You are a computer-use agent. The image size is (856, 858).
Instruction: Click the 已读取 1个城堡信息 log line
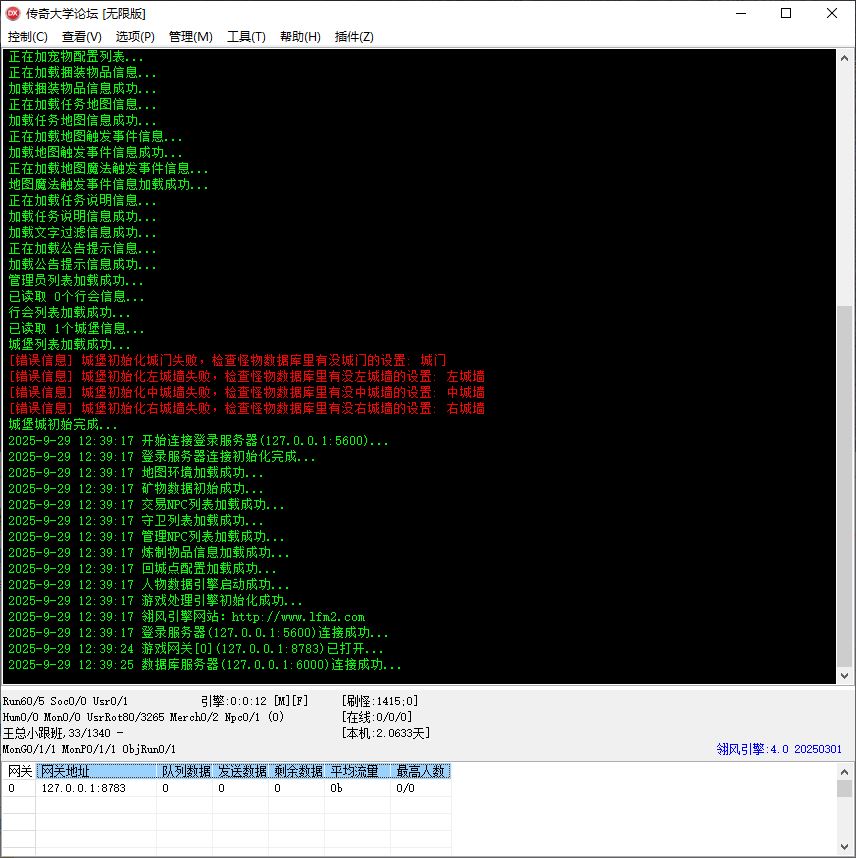(76, 328)
